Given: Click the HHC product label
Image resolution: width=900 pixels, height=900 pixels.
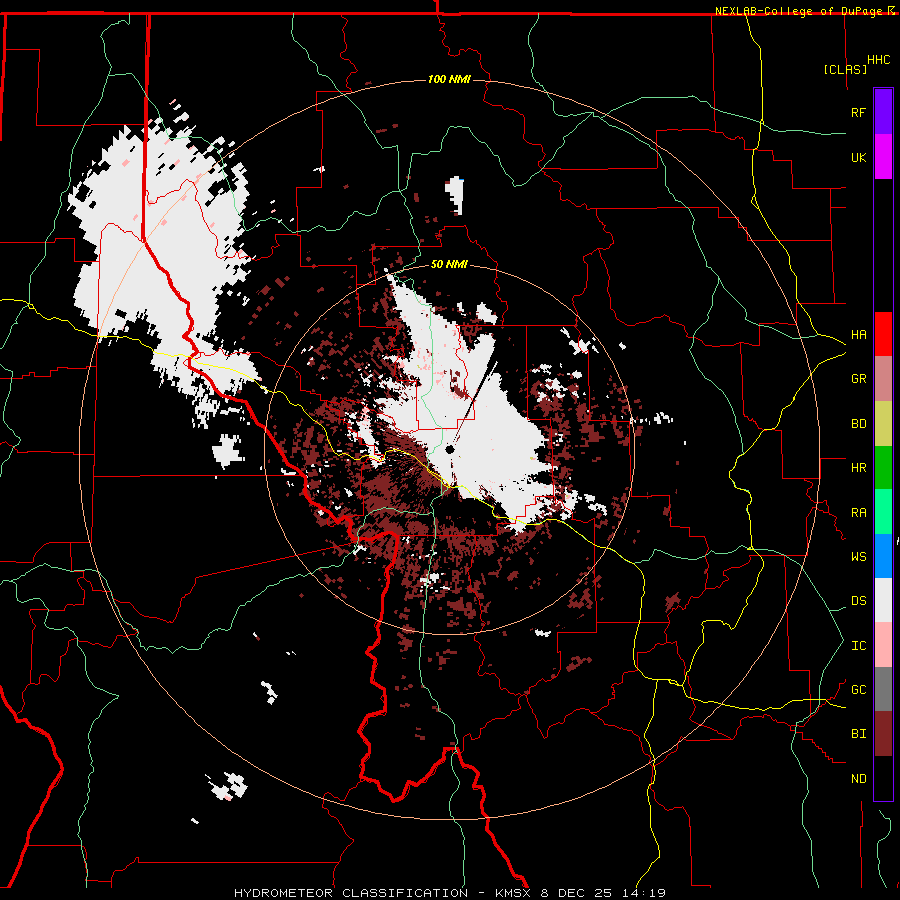Looking at the screenshot, I should [x=878, y=60].
